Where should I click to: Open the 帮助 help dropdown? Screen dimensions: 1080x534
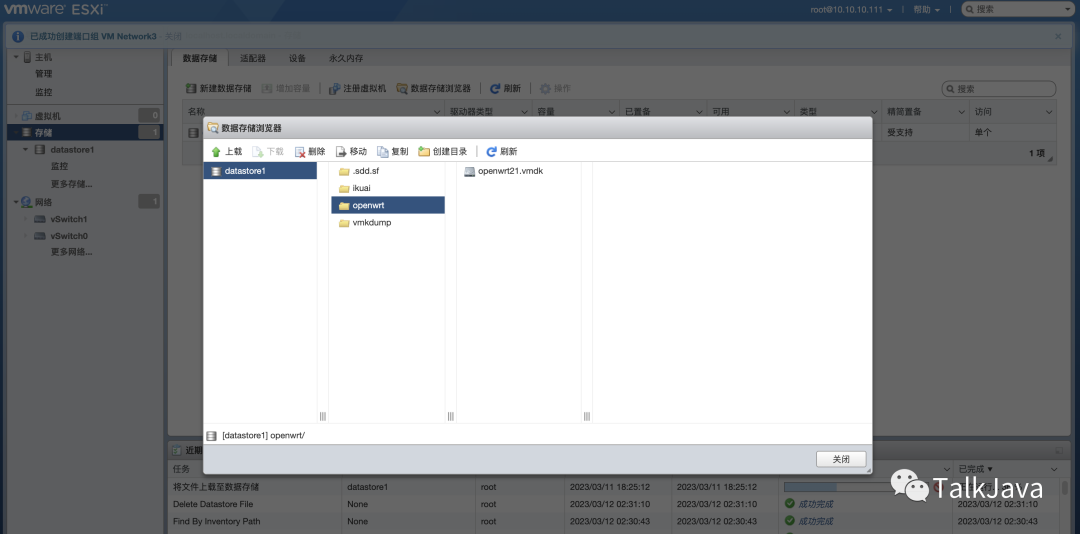[x=926, y=10]
